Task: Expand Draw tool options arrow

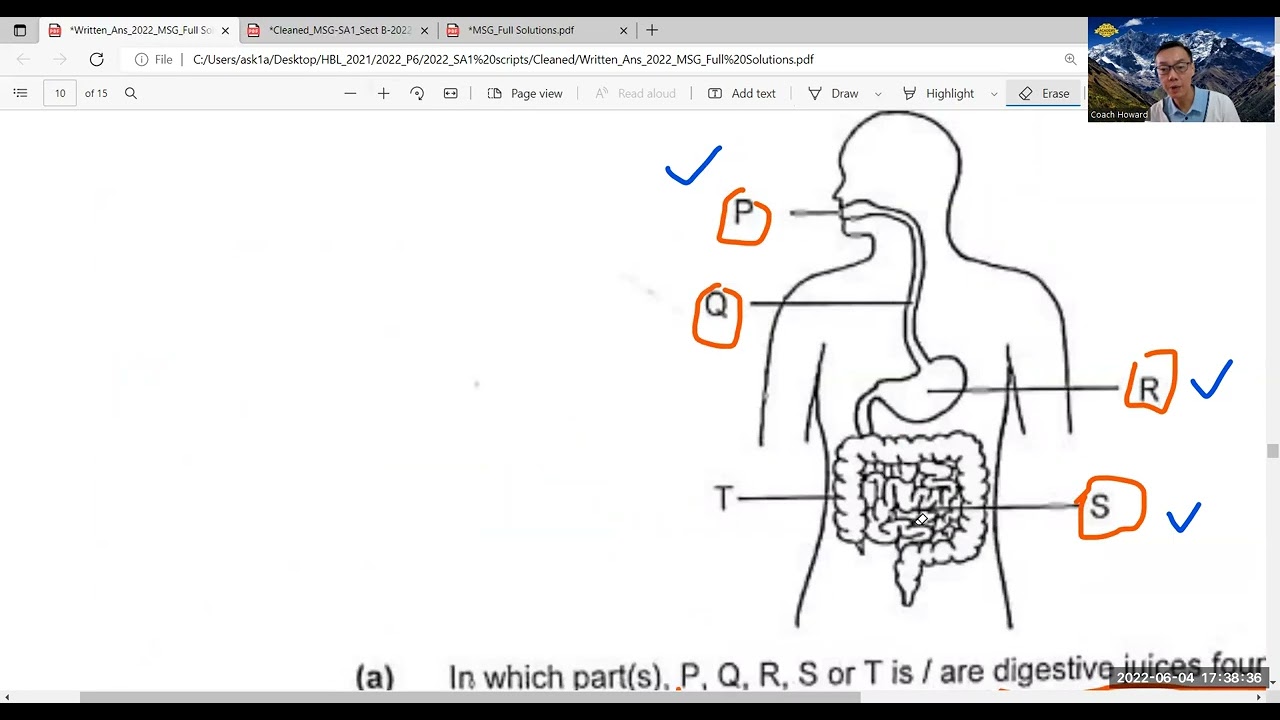Action: [x=878, y=93]
